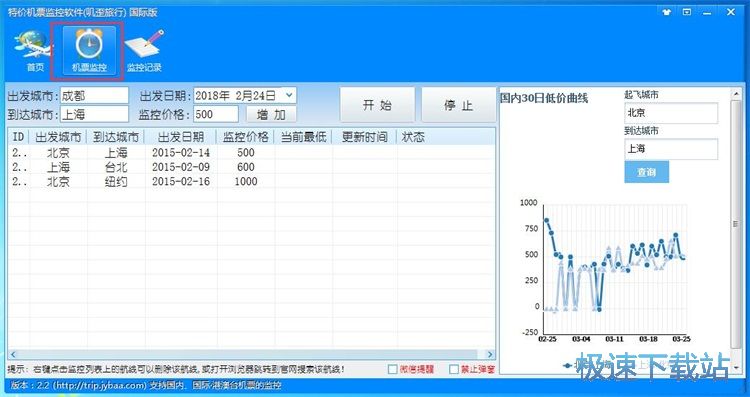Sort by 出发城市 column header
This screenshot has height=397, width=750.
tap(58, 137)
